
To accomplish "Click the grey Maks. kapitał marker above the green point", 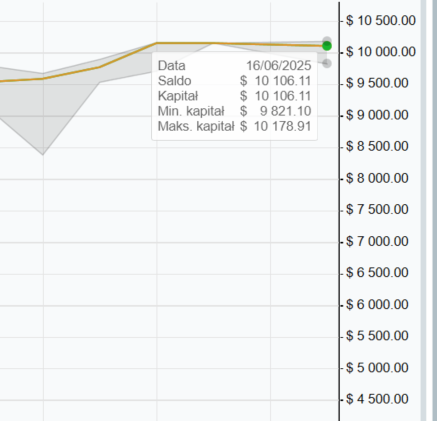I will [x=327, y=40].
